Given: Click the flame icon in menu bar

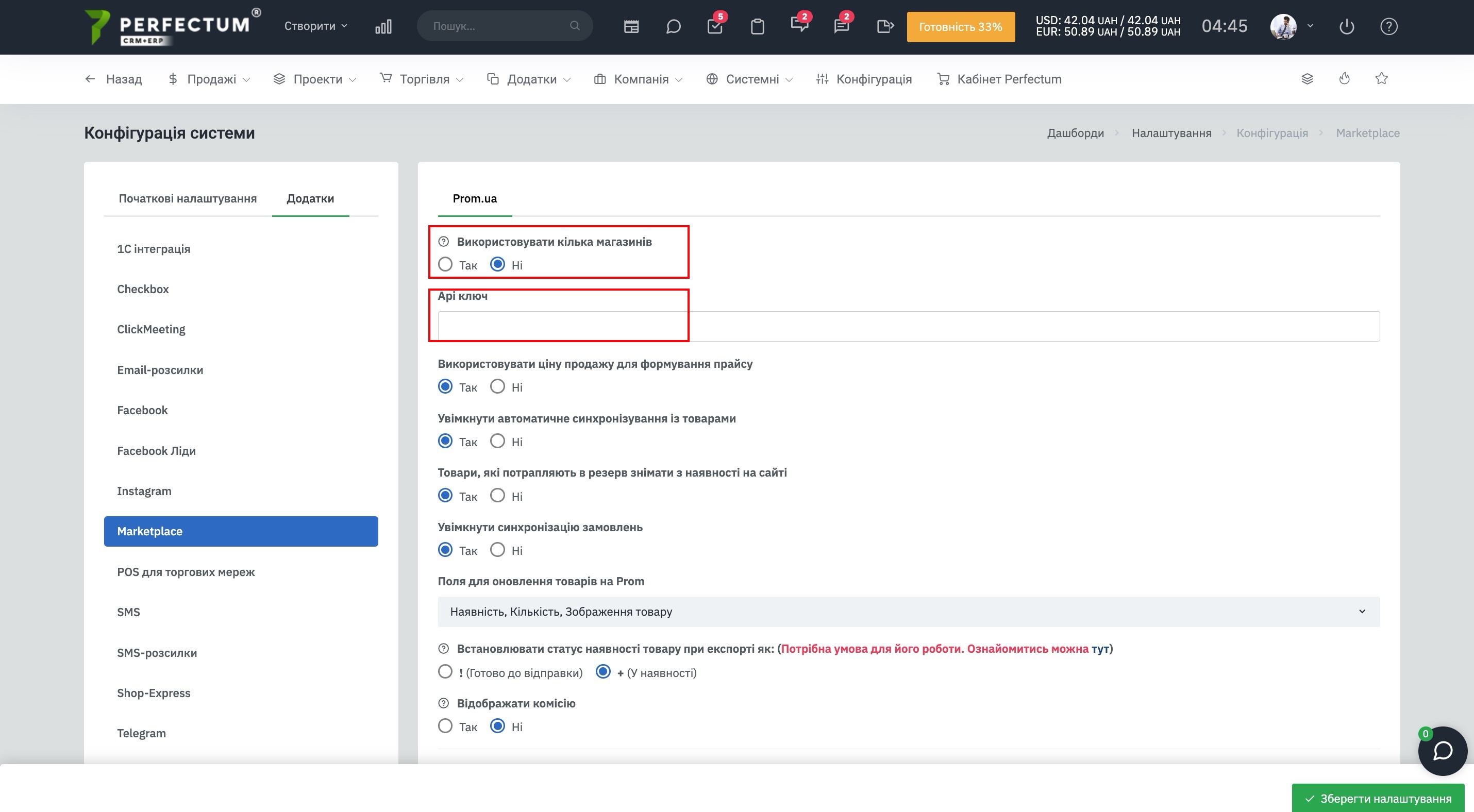Looking at the screenshot, I should tap(1345, 79).
